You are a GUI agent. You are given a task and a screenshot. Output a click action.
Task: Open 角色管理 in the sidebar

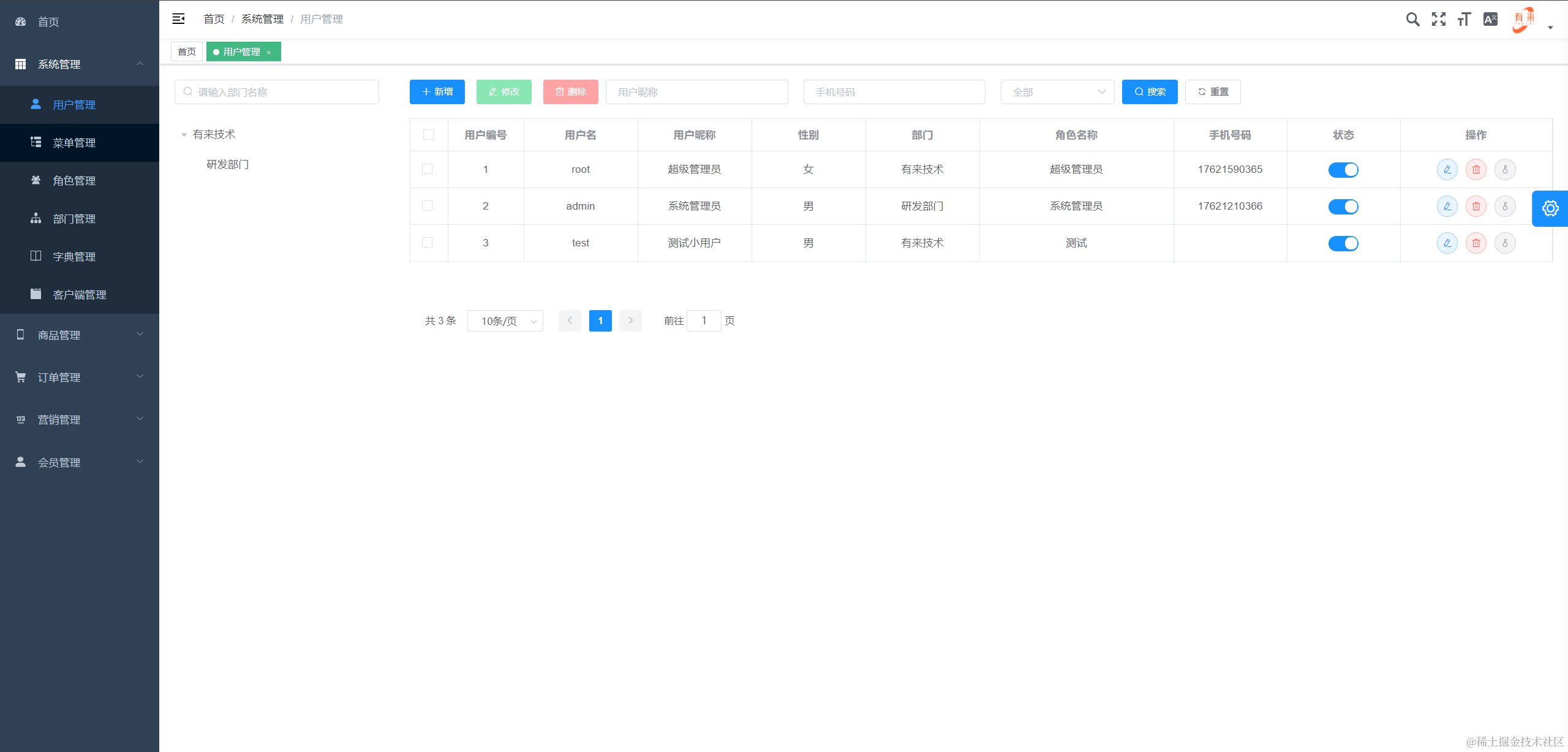click(x=74, y=181)
